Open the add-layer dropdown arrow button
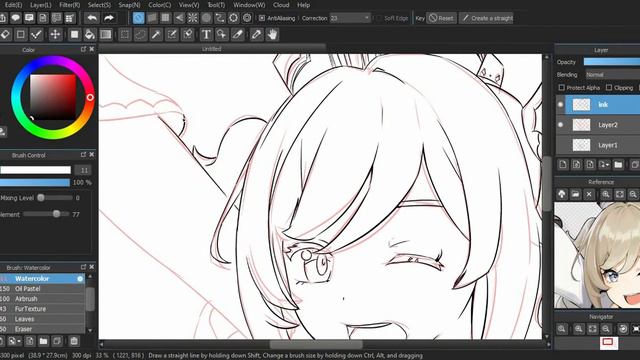This screenshot has width=640, height=360. pyautogui.click(x=604, y=165)
